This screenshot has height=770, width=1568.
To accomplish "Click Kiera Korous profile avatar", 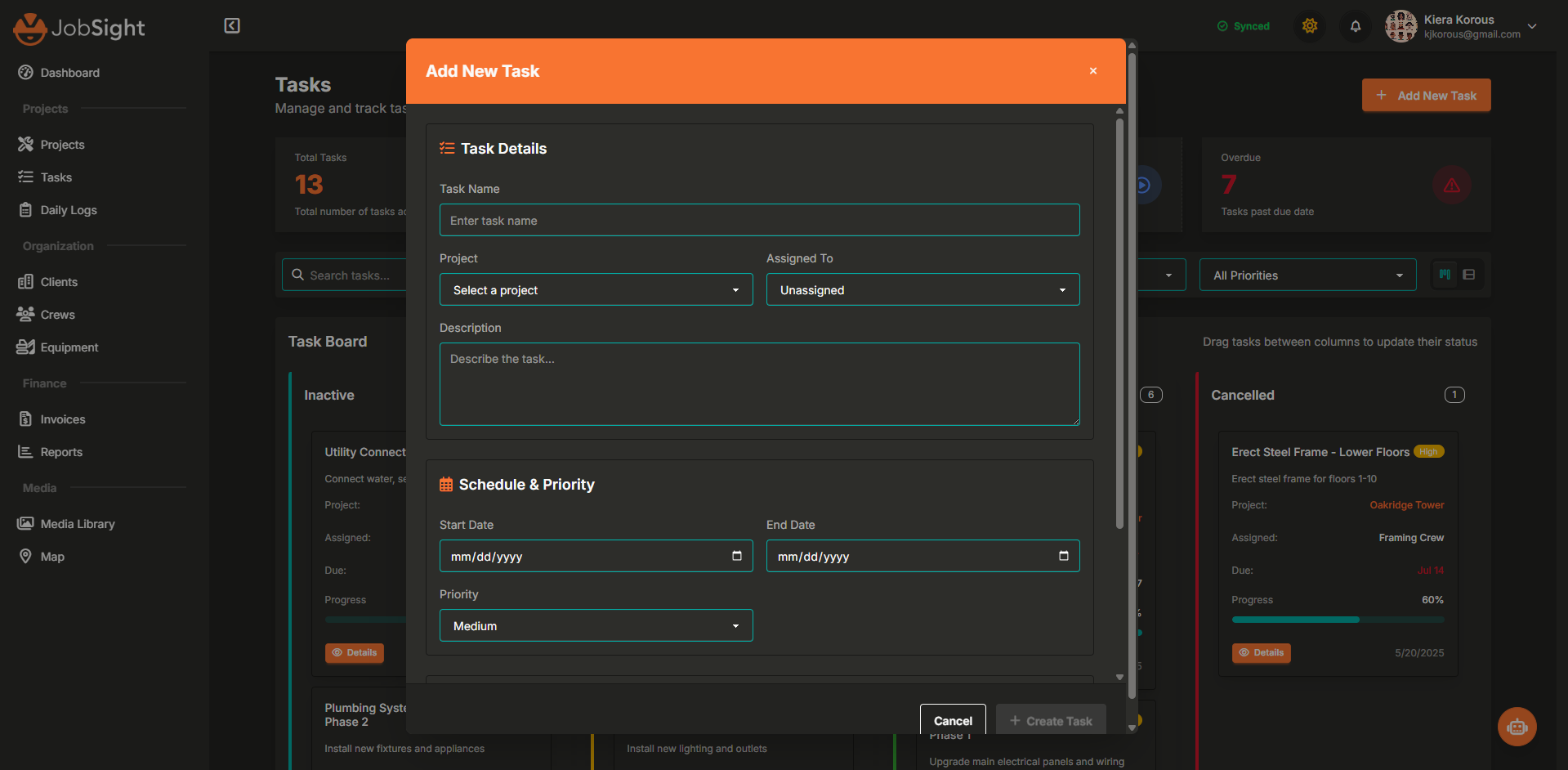I will [x=1400, y=26].
